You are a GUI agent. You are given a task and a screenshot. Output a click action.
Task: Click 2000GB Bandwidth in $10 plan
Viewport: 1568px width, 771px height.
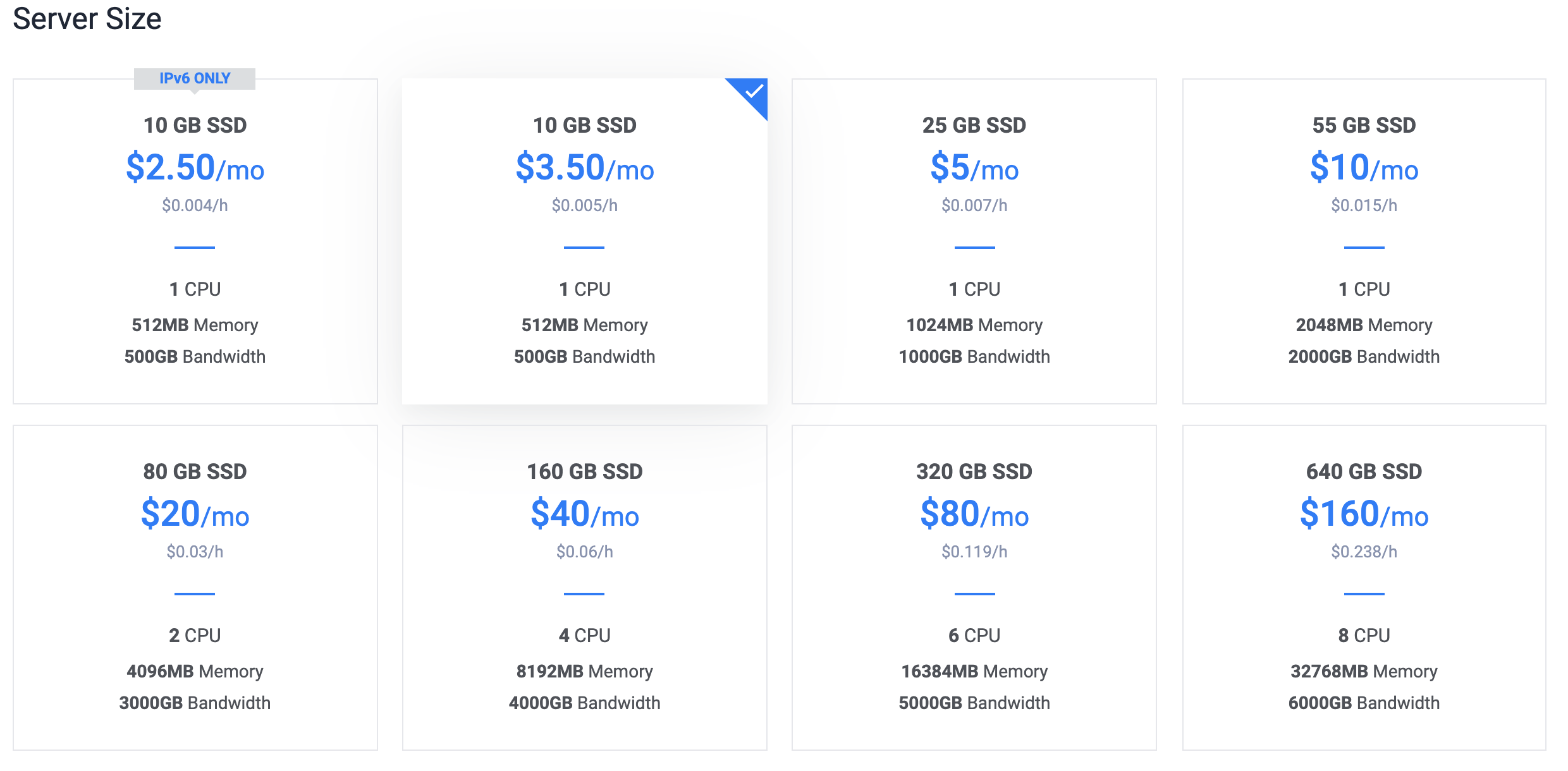(x=1364, y=356)
